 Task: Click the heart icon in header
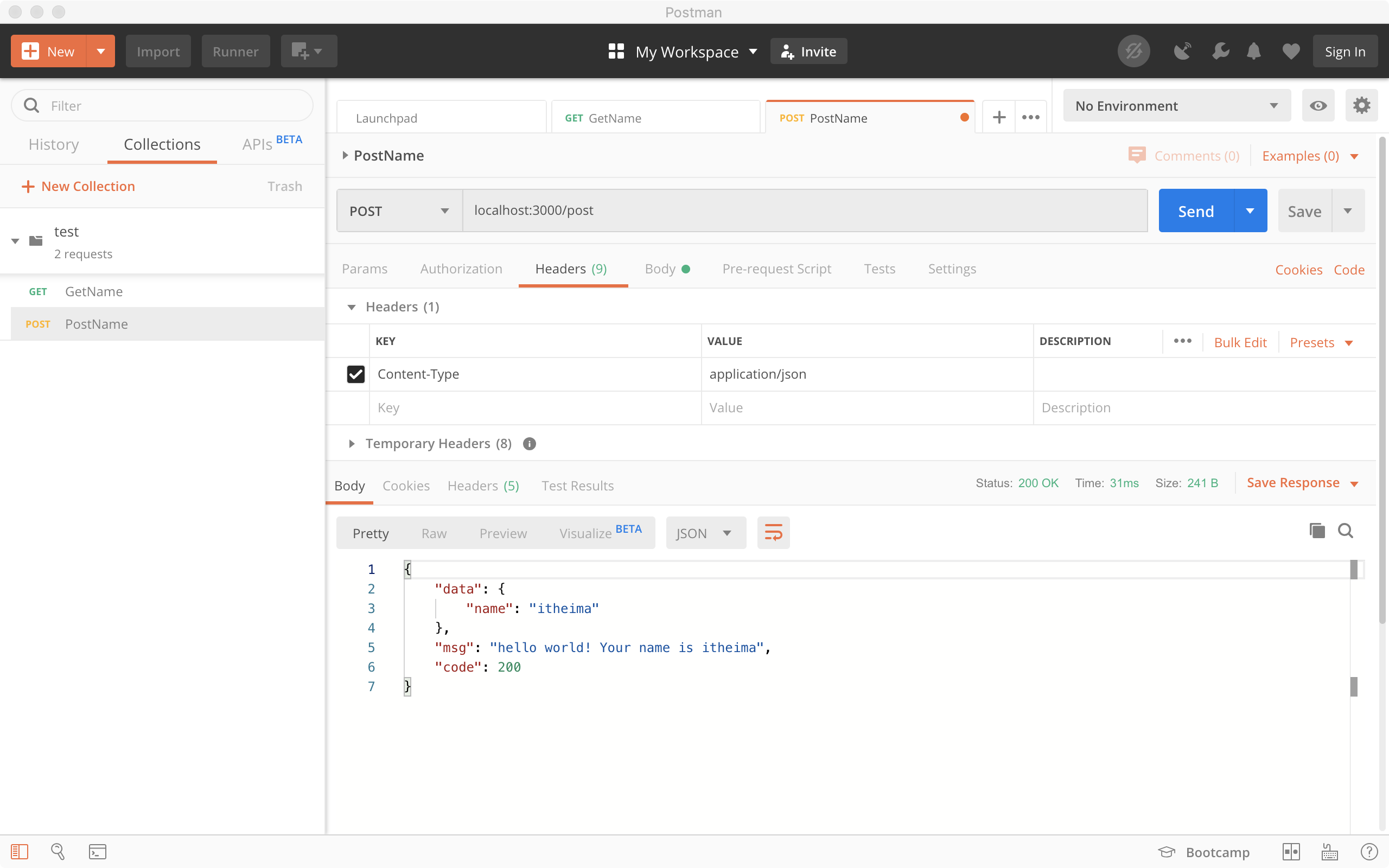pyautogui.click(x=1291, y=52)
